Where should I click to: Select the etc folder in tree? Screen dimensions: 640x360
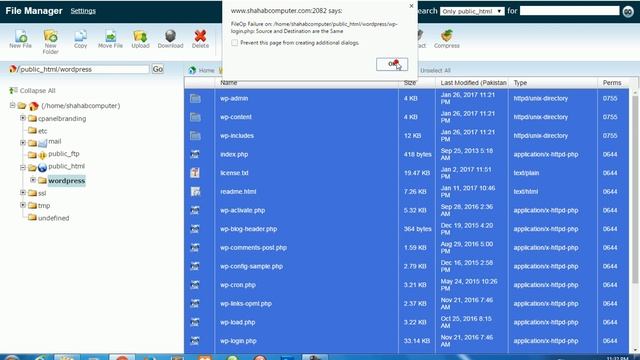click(x=42, y=131)
